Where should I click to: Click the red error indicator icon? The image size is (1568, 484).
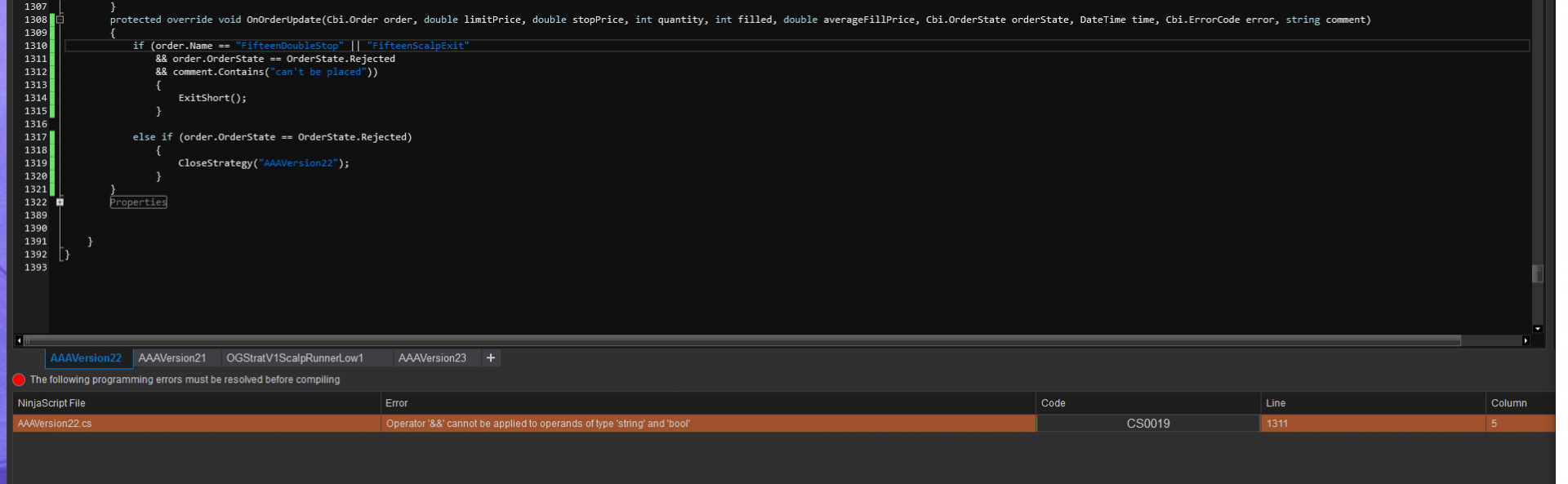point(19,380)
